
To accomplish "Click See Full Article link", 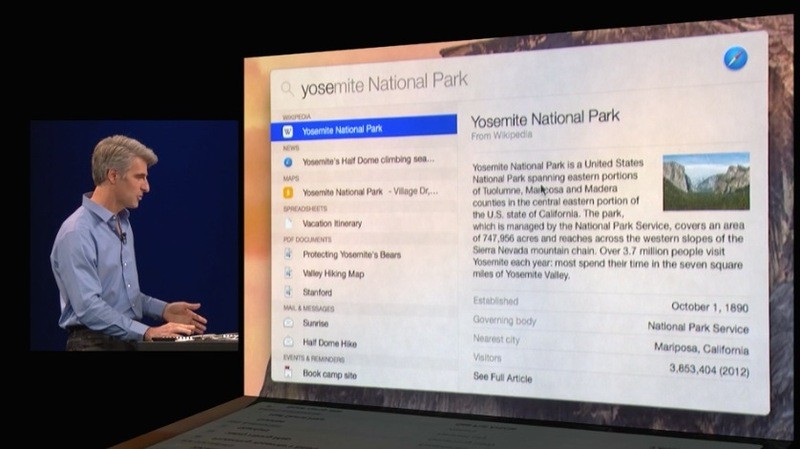I will click(x=503, y=378).
